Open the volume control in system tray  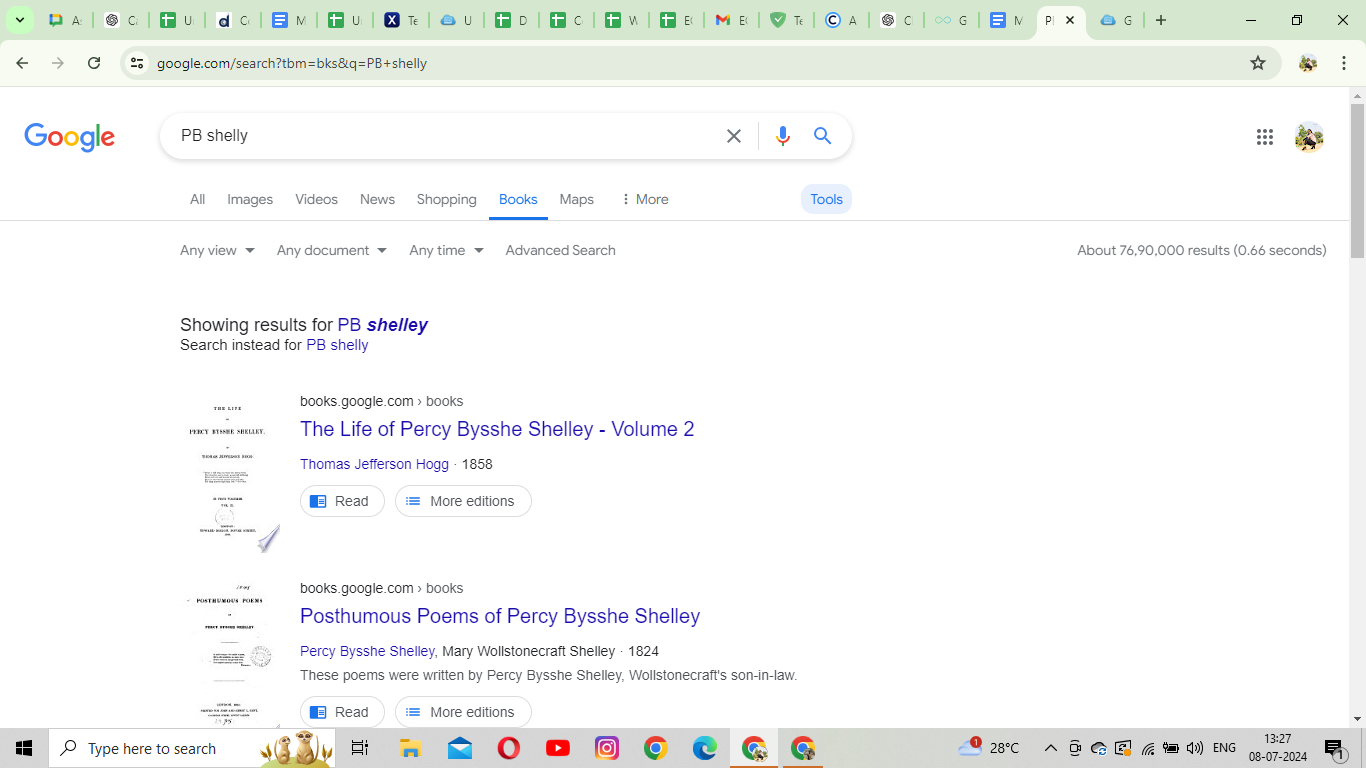(1195, 748)
